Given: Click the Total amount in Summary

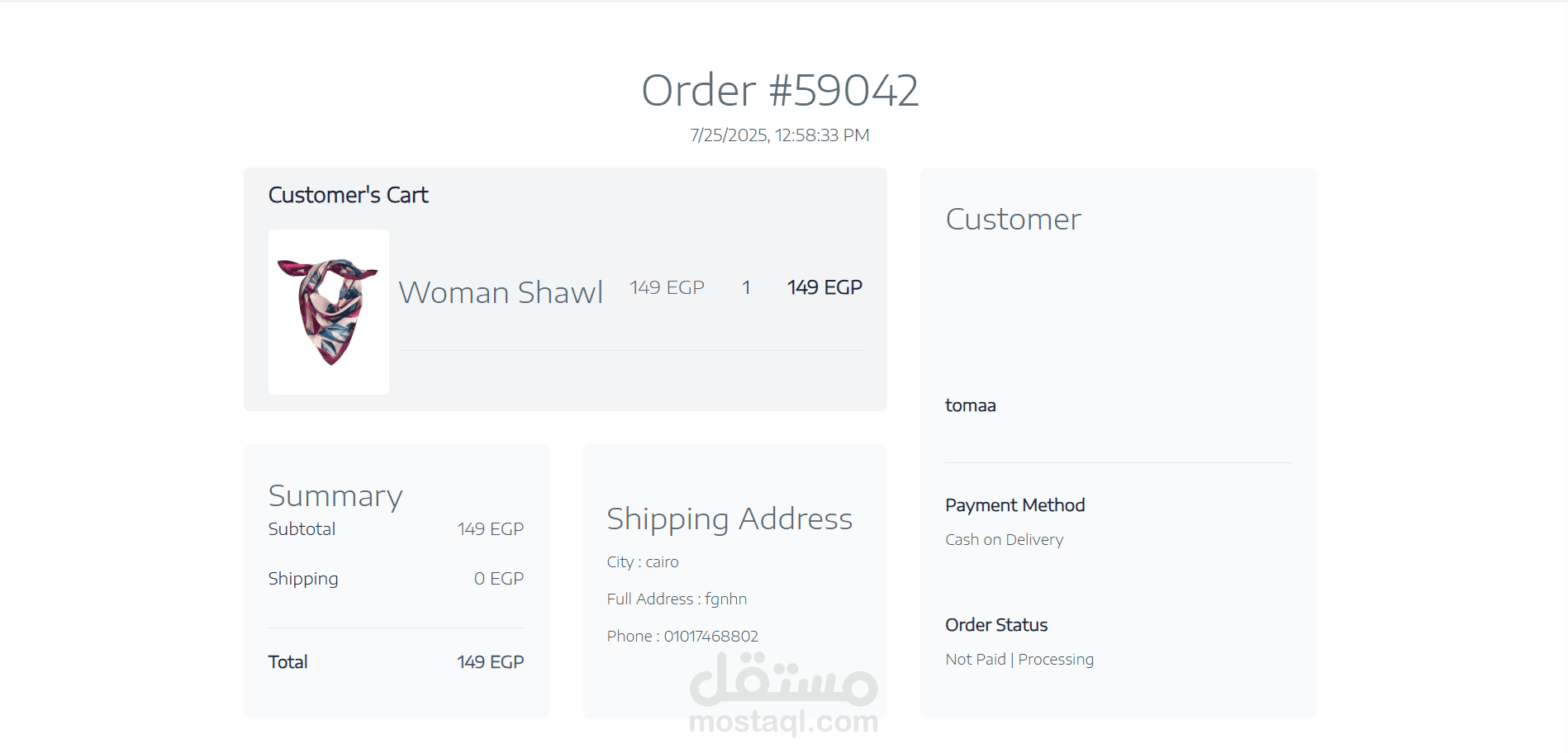Looking at the screenshot, I should pyautogui.click(x=491, y=662).
